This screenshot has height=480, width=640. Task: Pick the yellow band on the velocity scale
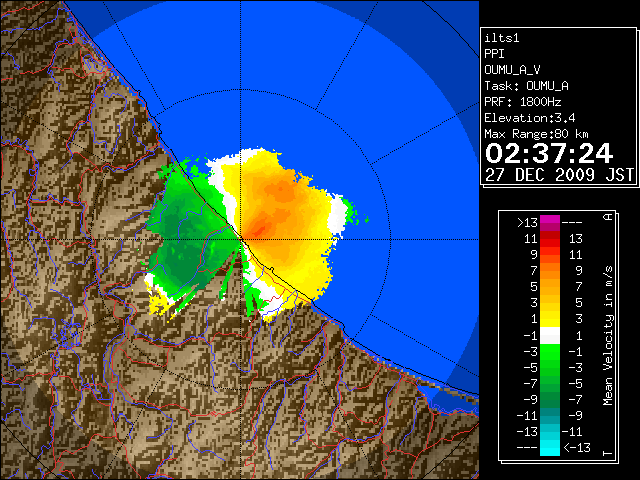tap(550, 318)
